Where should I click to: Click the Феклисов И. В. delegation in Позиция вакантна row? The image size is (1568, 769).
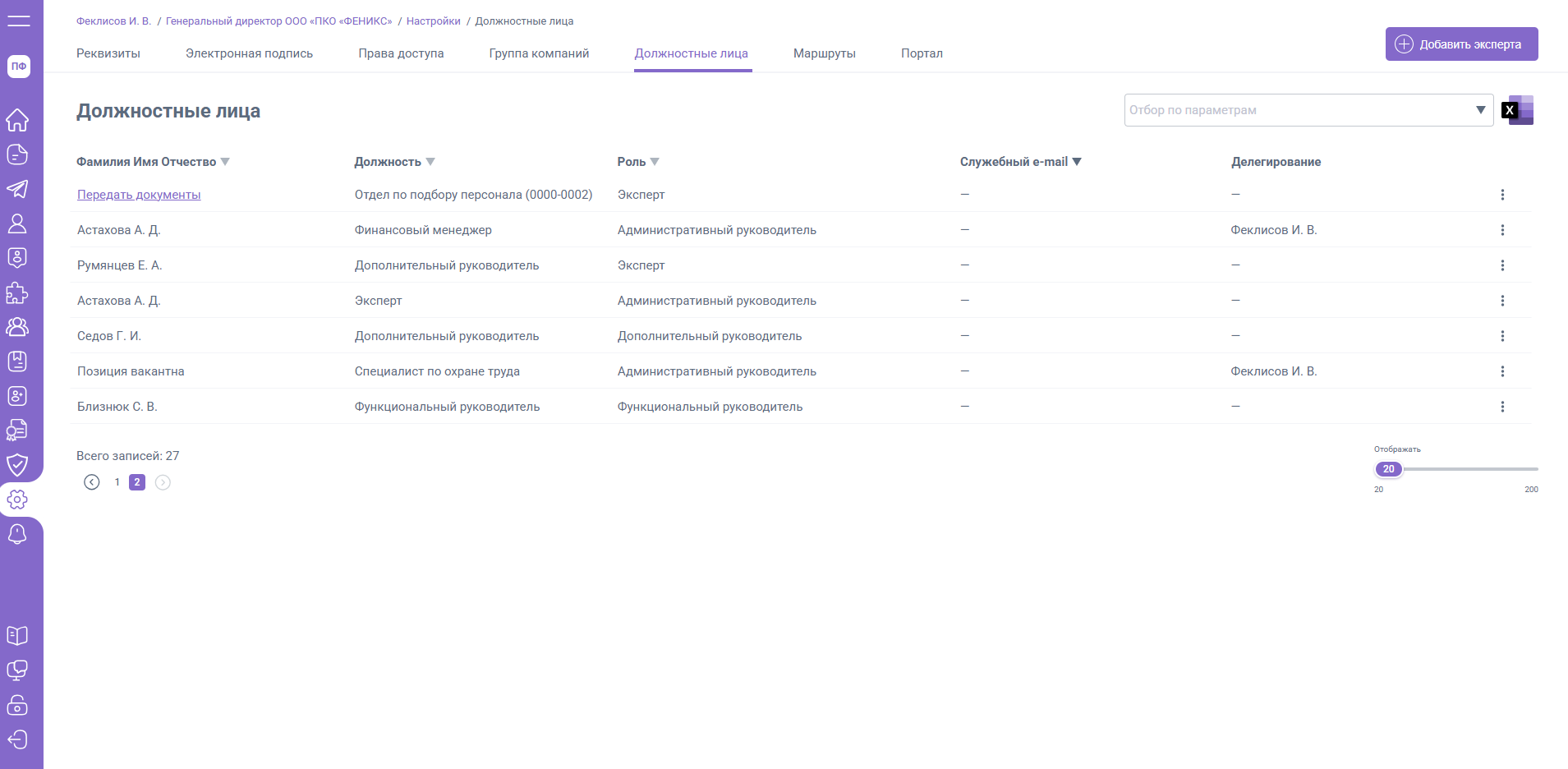point(1274,371)
